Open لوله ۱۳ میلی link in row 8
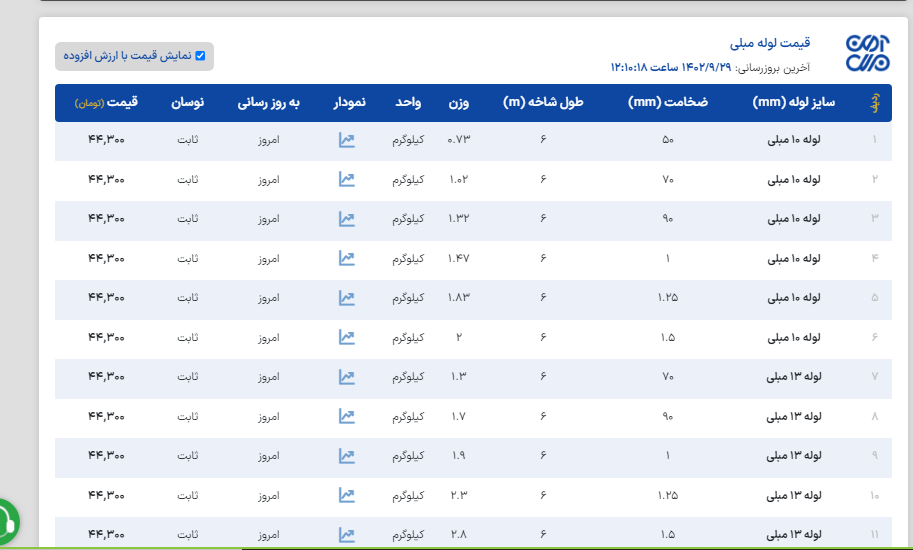 pos(794,416)
